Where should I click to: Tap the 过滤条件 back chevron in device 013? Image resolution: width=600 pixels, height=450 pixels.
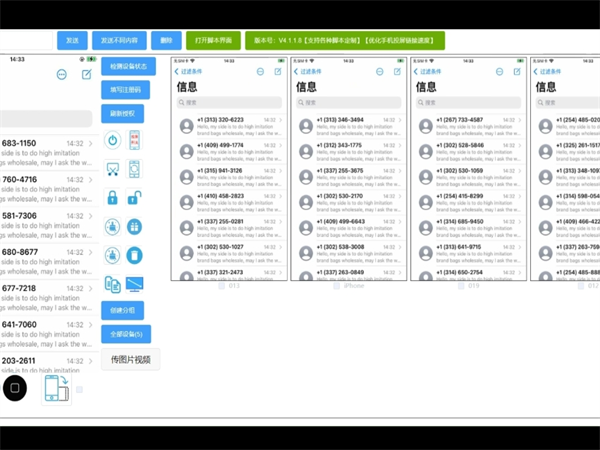coord(178,72)
